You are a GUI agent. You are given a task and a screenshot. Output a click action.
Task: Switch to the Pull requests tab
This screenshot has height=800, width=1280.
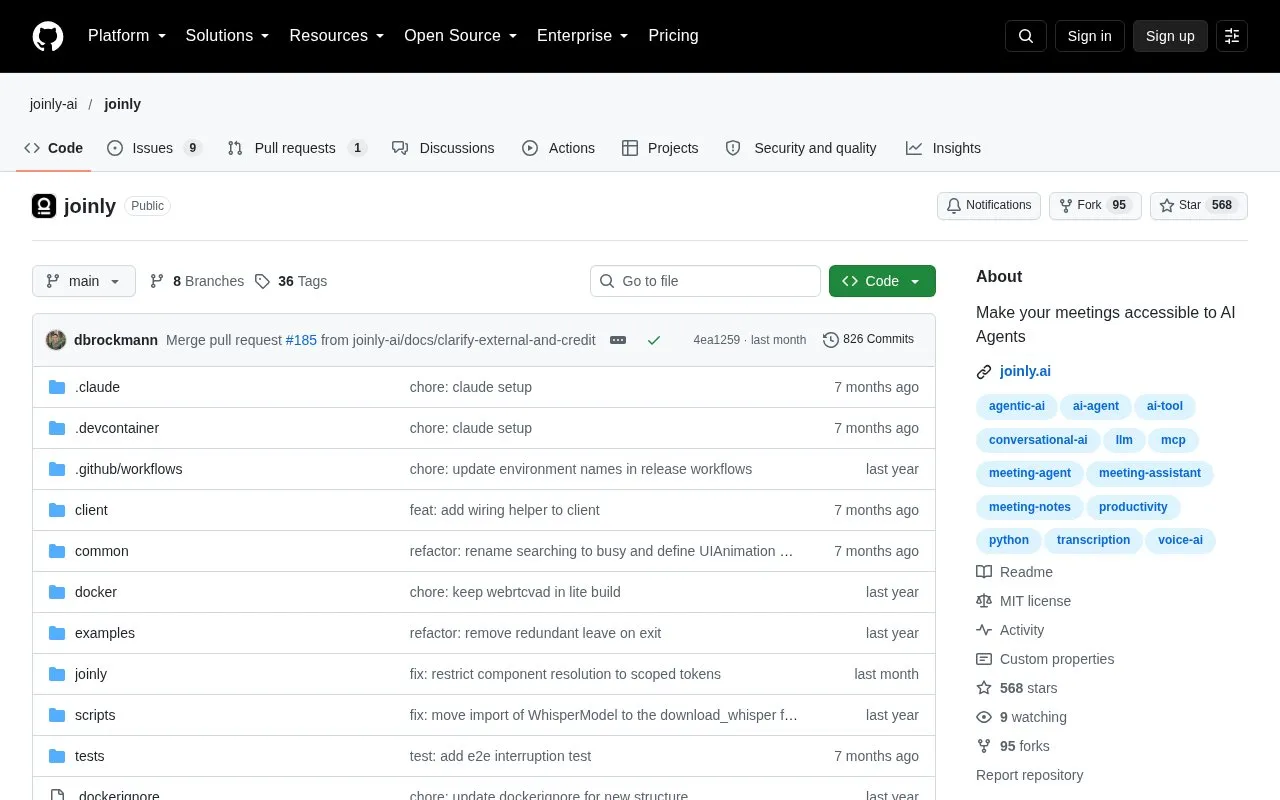tap(297, 148)
